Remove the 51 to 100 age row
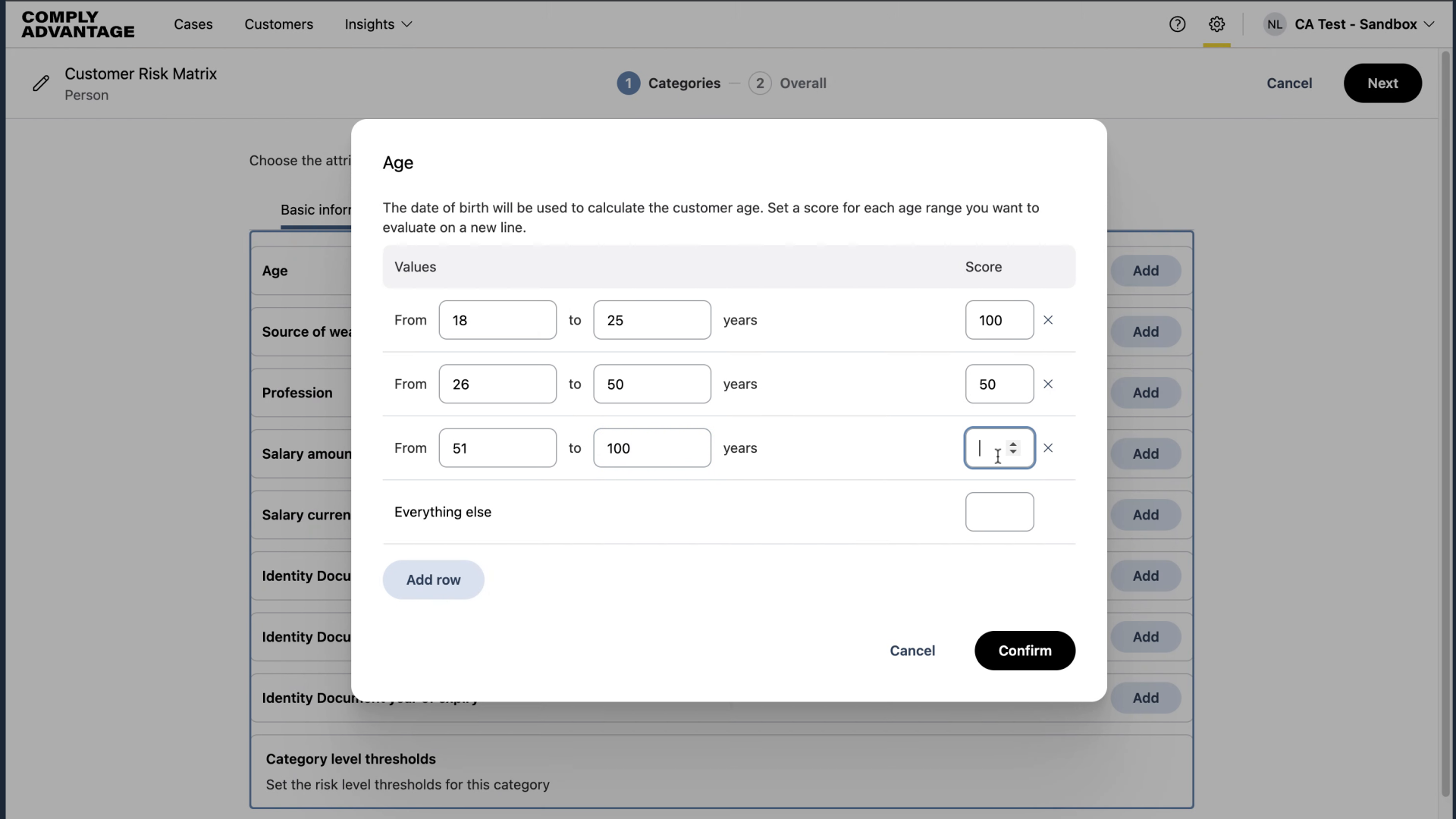 [1048, 448]
